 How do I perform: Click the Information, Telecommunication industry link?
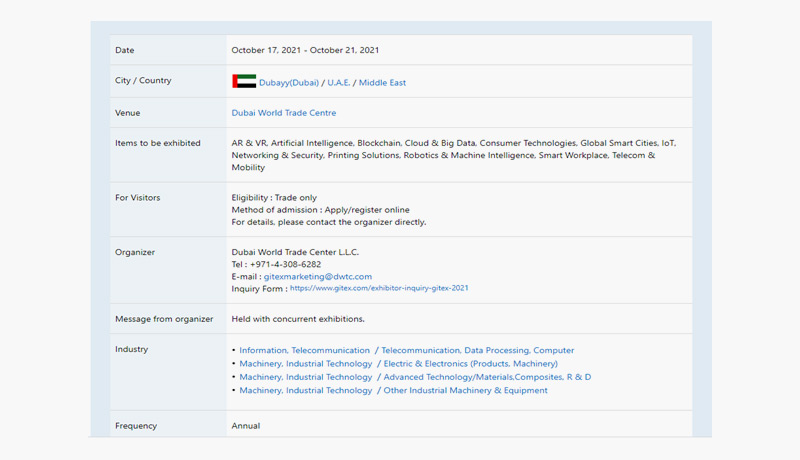[304, 351]
